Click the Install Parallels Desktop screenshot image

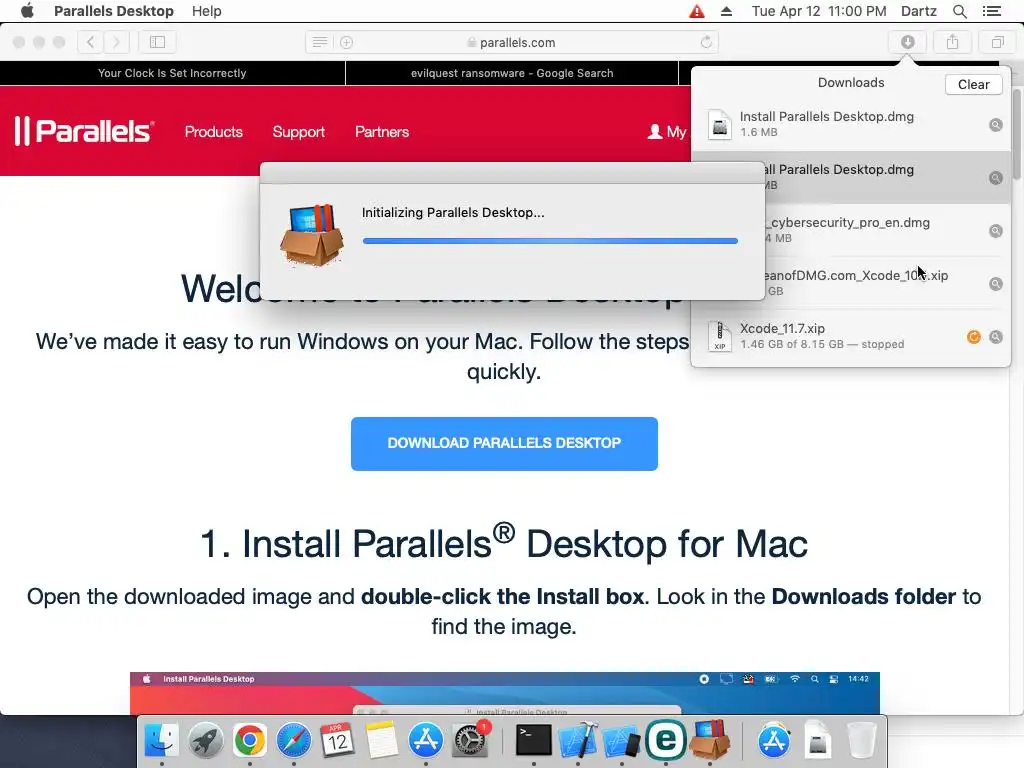coord(504,693)
